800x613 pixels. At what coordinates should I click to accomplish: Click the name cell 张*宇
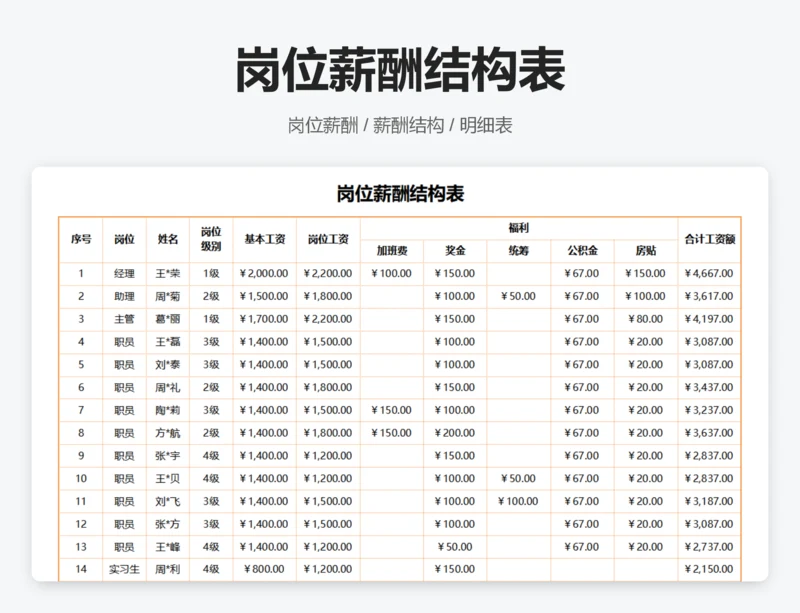(168, 456)
